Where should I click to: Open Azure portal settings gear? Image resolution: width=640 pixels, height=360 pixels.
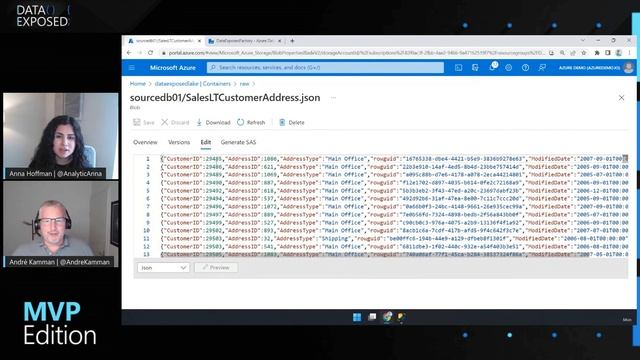509,68
